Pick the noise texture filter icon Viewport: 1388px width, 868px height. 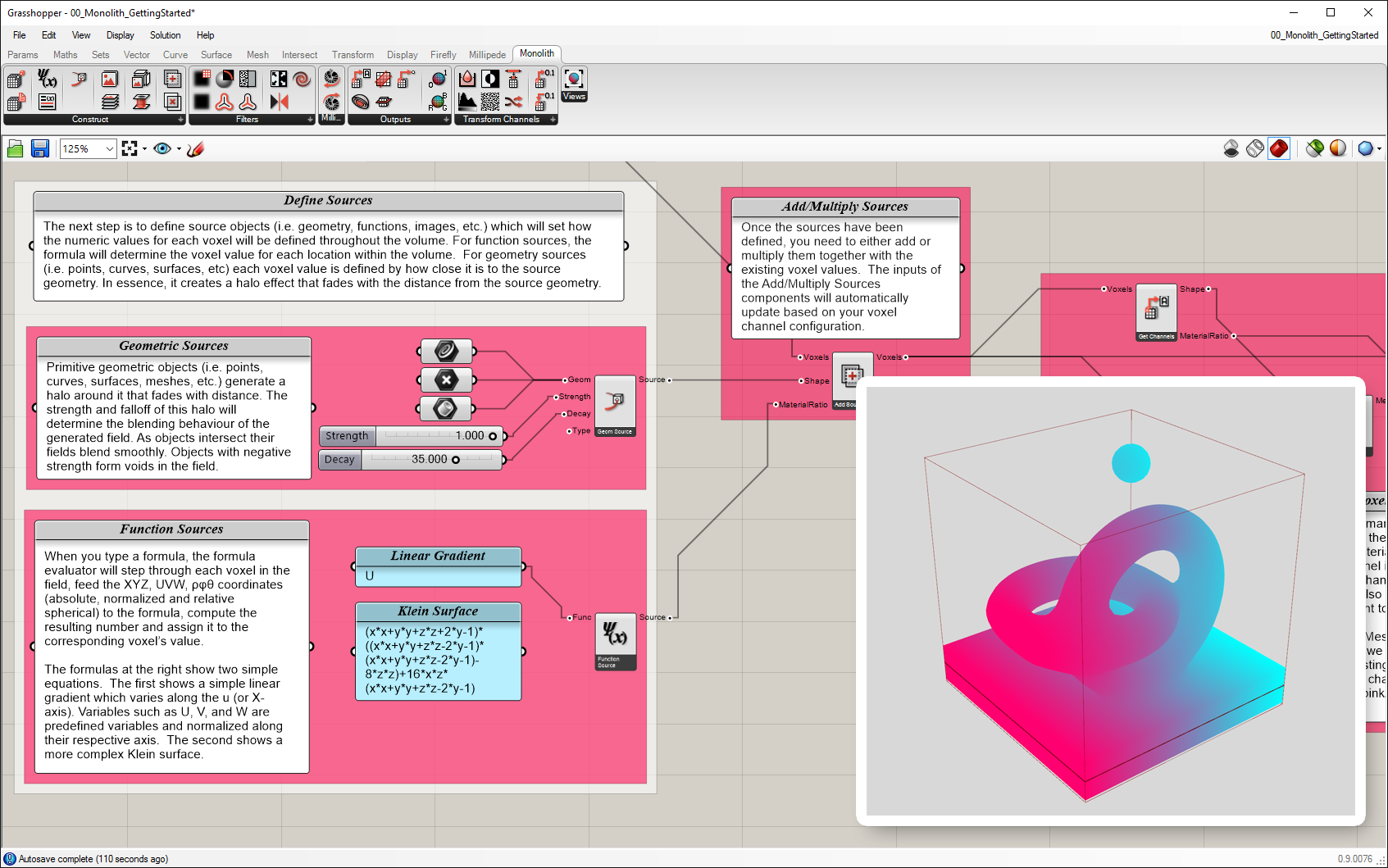[248, 79]
